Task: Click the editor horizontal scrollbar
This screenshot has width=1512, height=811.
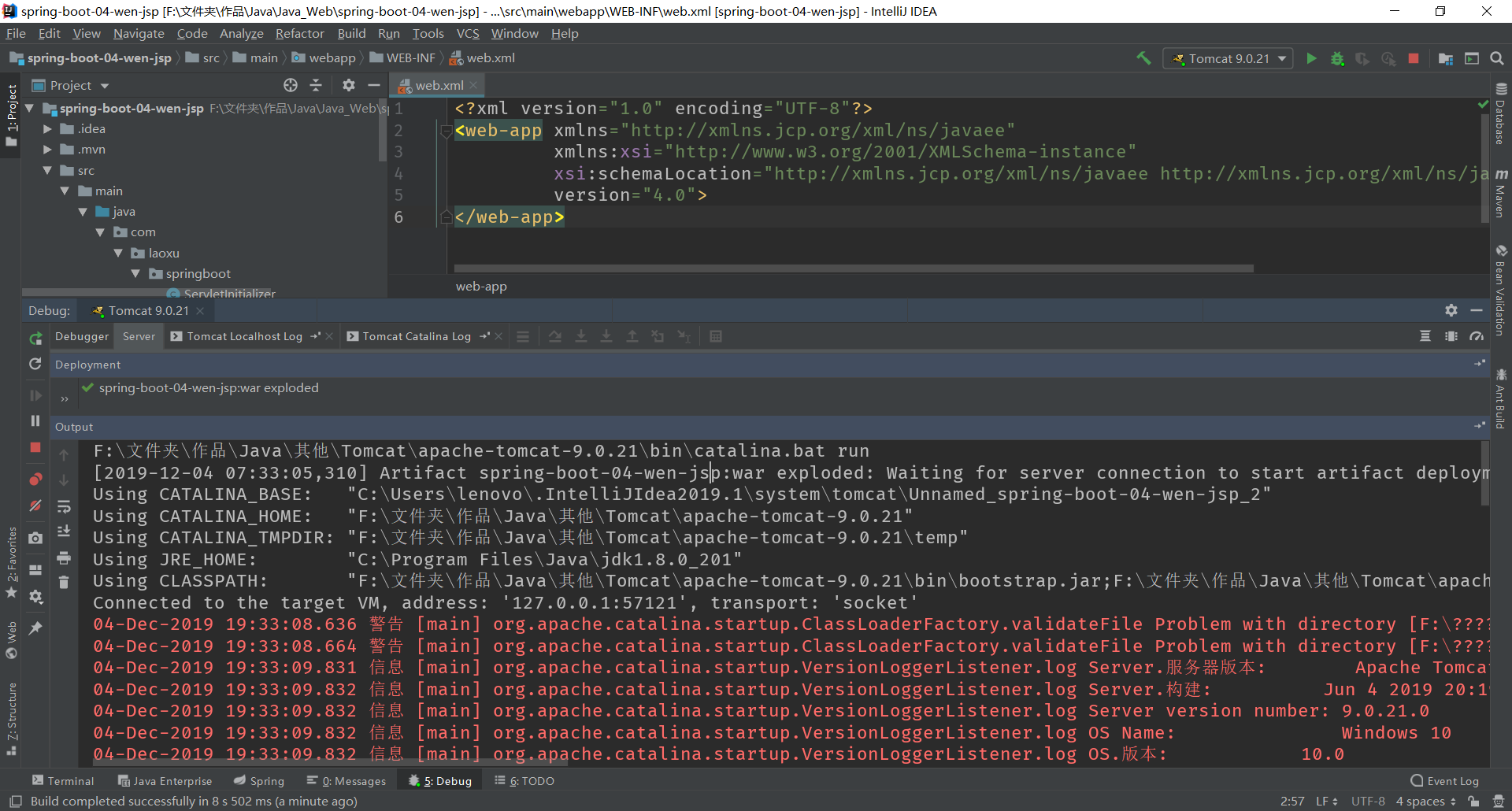Action: [854, 268]
